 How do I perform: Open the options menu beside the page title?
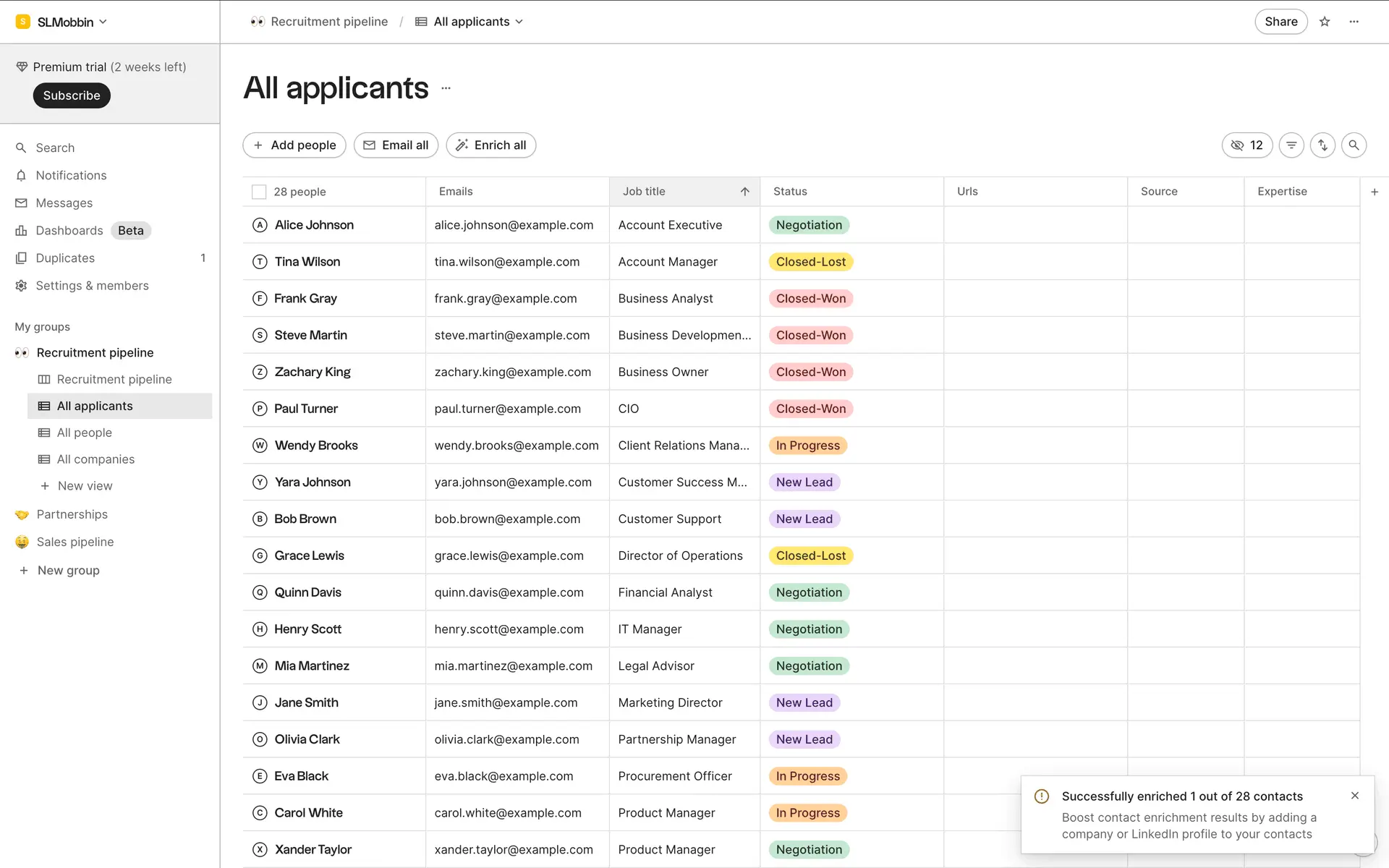coord(446,88)
